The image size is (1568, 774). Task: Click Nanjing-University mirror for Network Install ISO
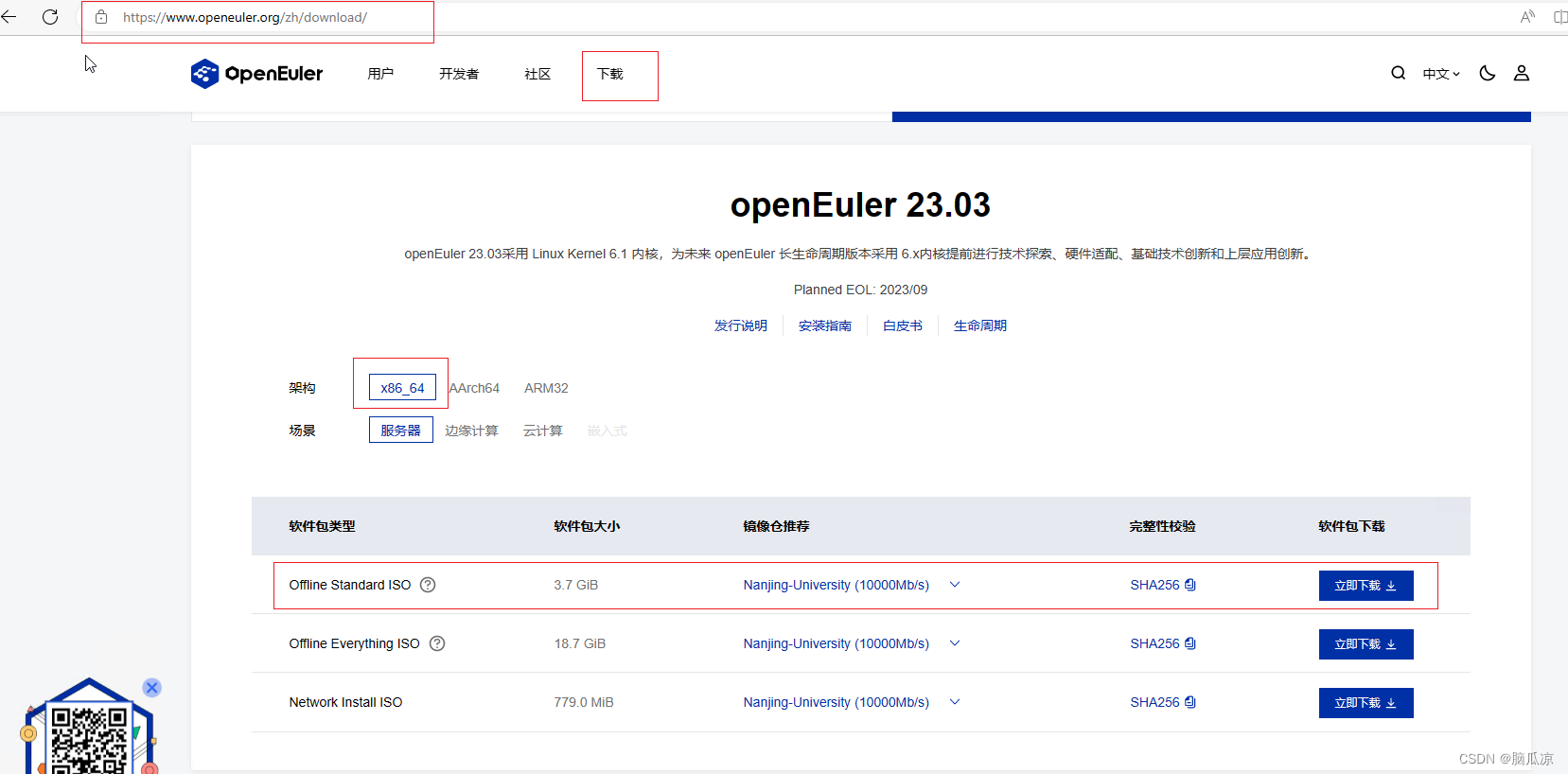click(x=837, y=702)
